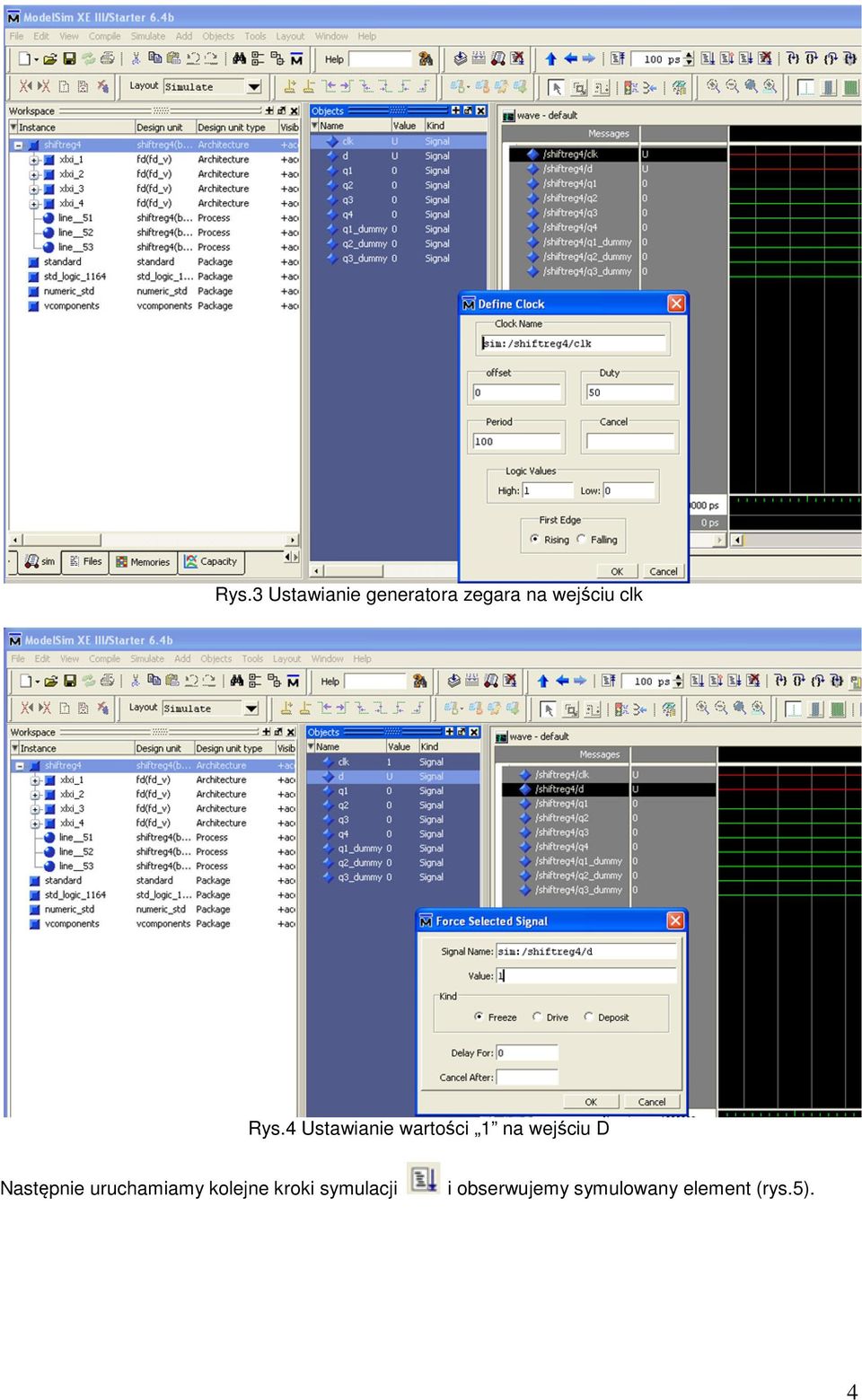The image size is (862, 1400).
Task: Close the Force Selected Signal dialog
Action: pos(675,920)
